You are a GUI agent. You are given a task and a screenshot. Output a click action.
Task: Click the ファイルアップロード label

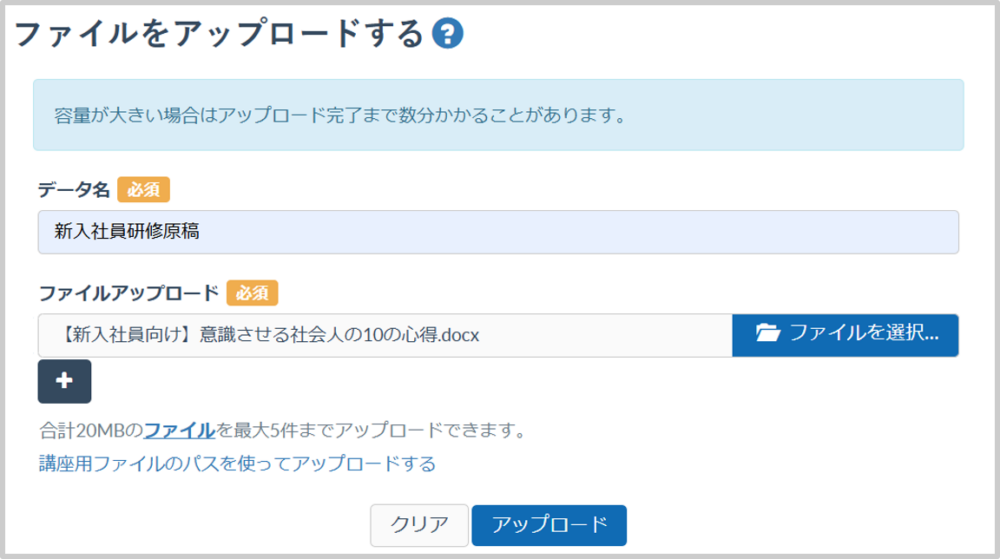(x=128, y=293)
